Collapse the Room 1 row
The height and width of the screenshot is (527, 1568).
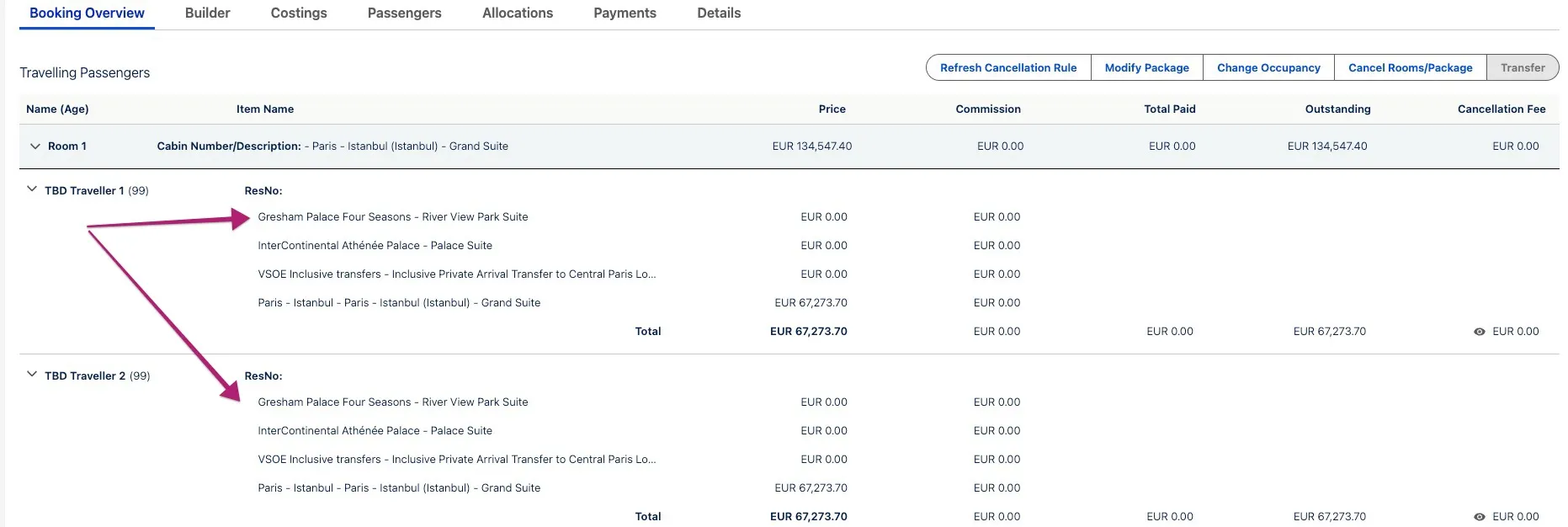(35, 146)
